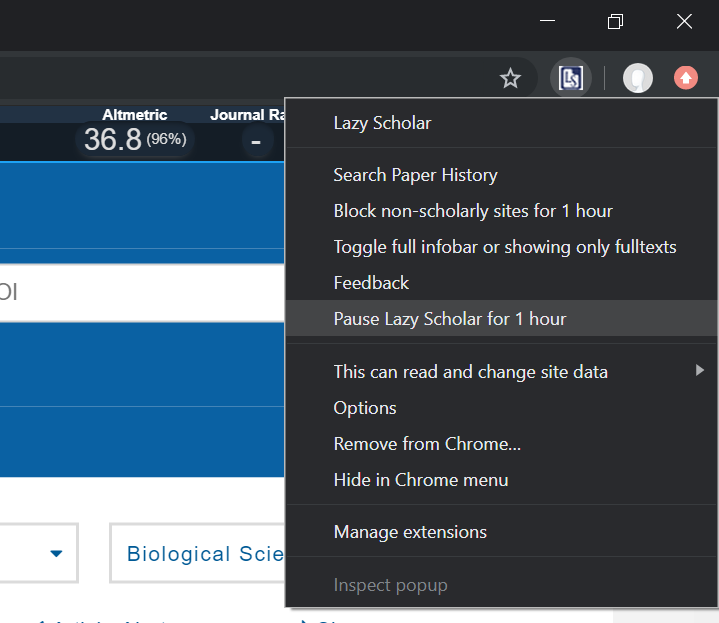Minimize the Chrome window
719x623 pixels.
point(548,21)
